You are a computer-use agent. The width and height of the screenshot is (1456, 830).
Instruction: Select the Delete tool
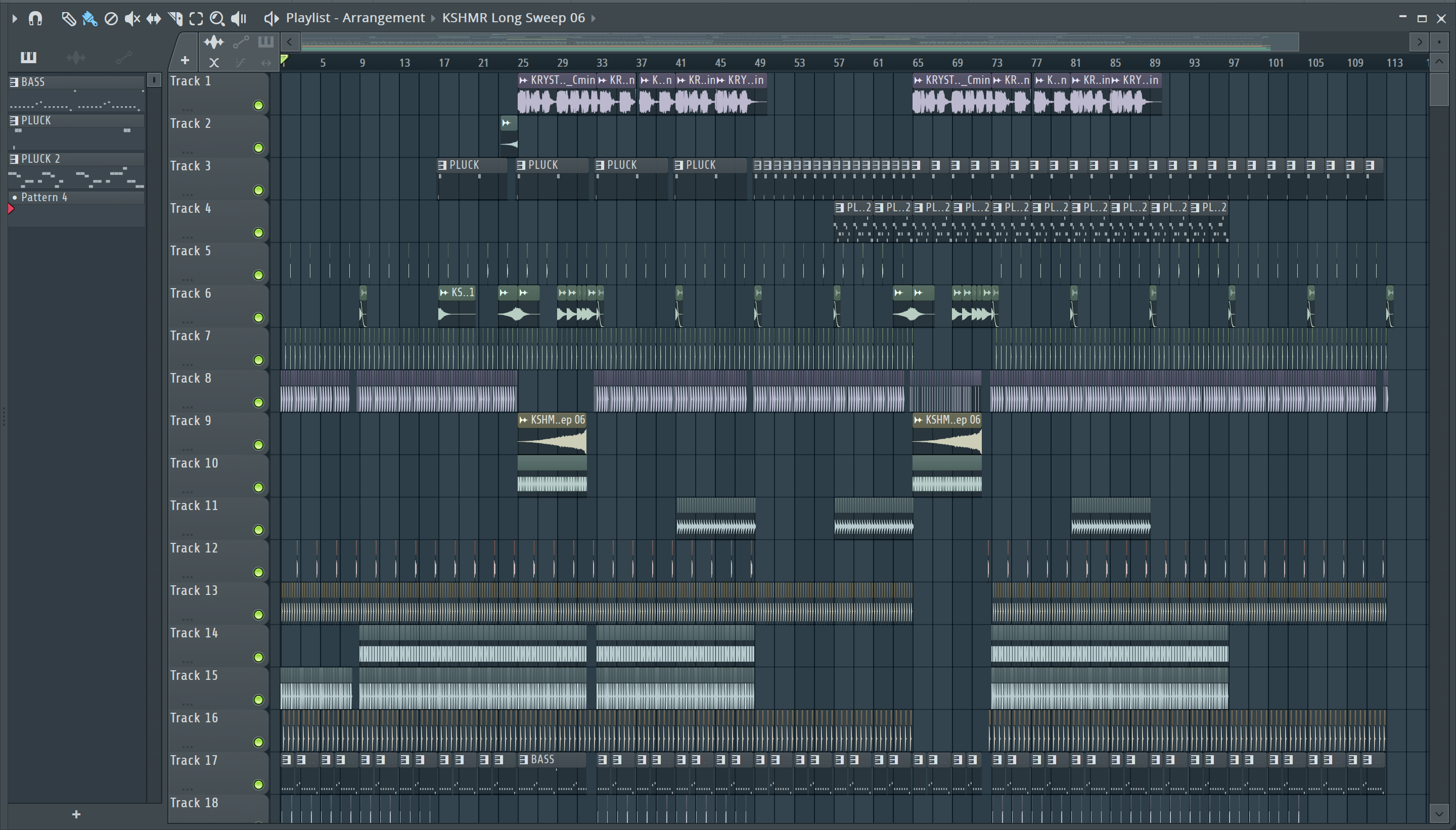(111, 19)
